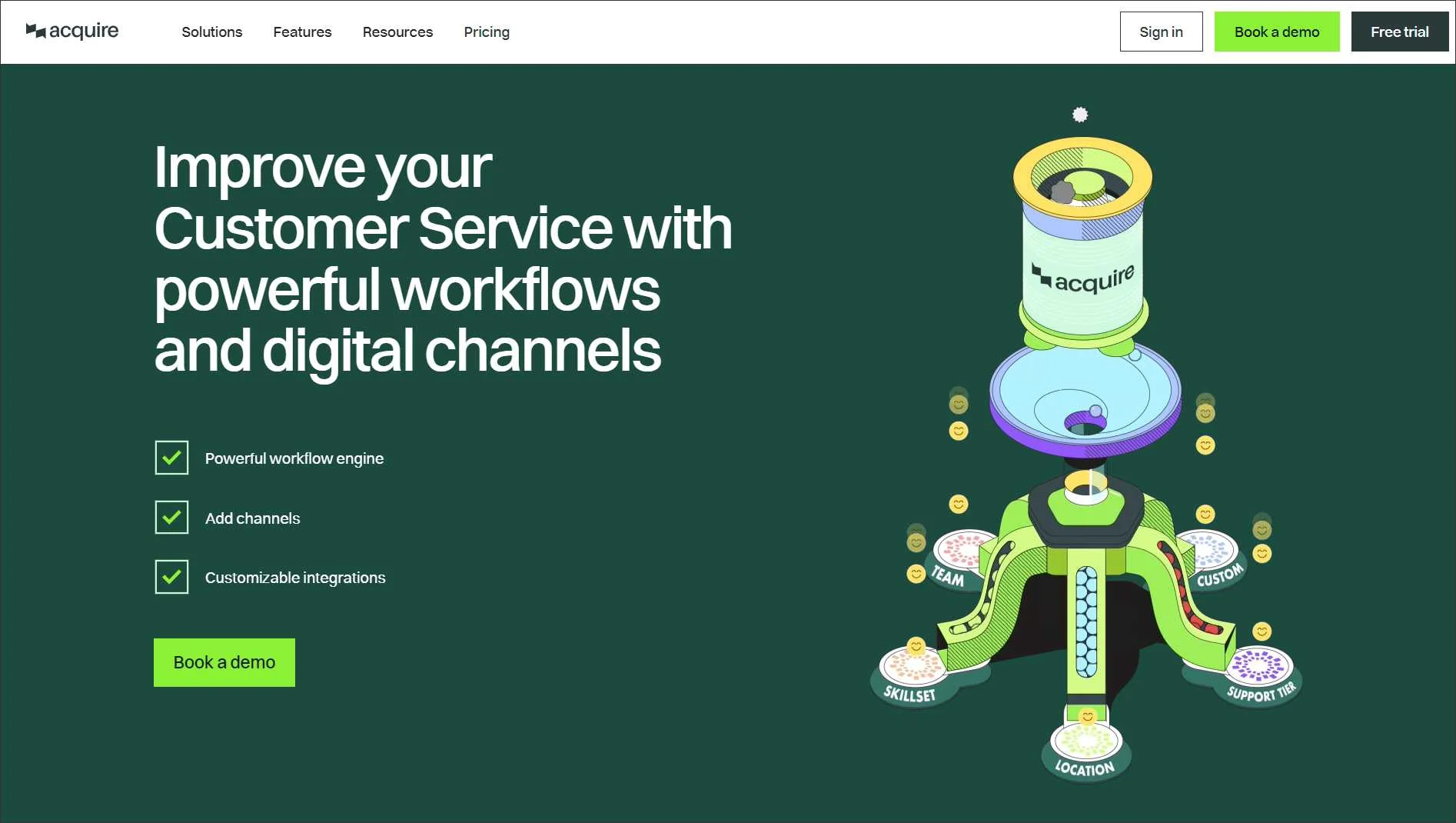This screenshot has width=1456, height=823.
Task: Click the Customizable integrations checkmark box
Action: tap(171, 577)
